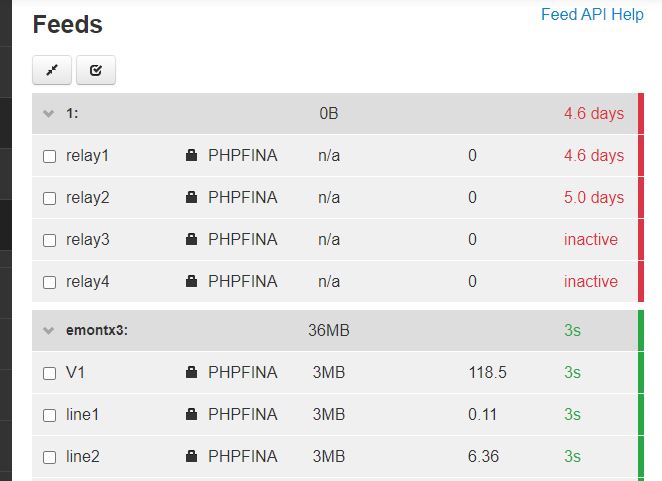Image resolution: width=662 pixels, height=481 pixels.
Task: Tick the relay1 checkbox
Action: 49,156
